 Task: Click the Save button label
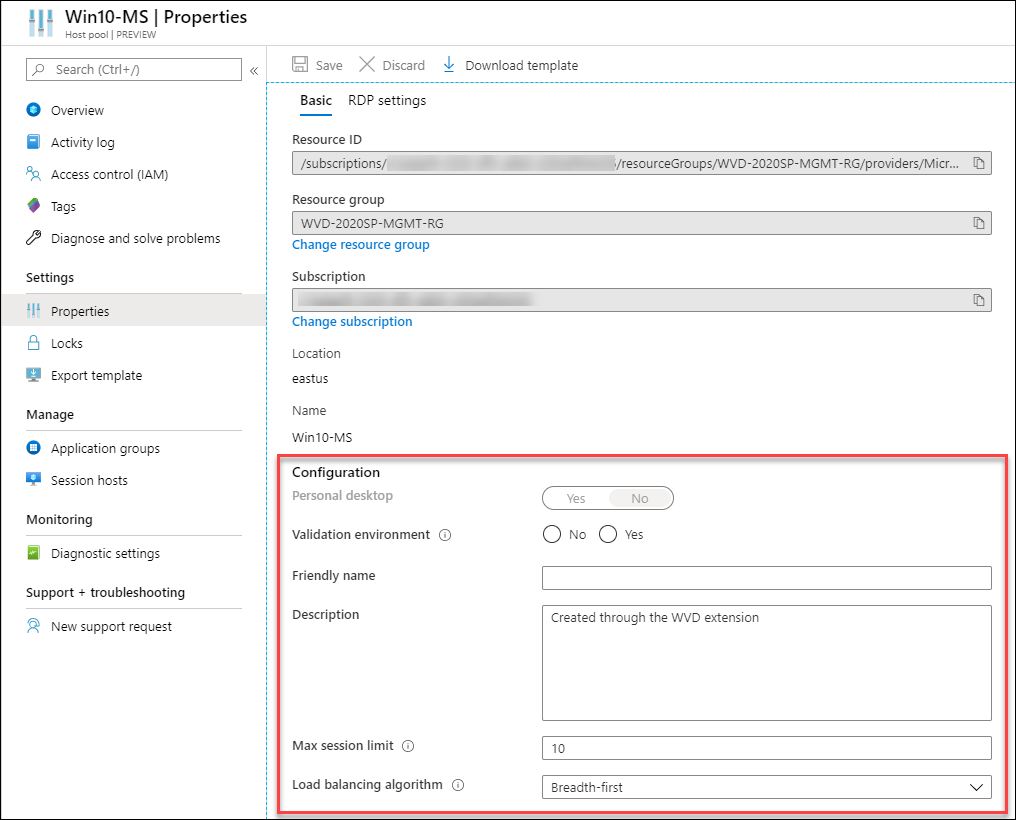(x=329, y=65)
